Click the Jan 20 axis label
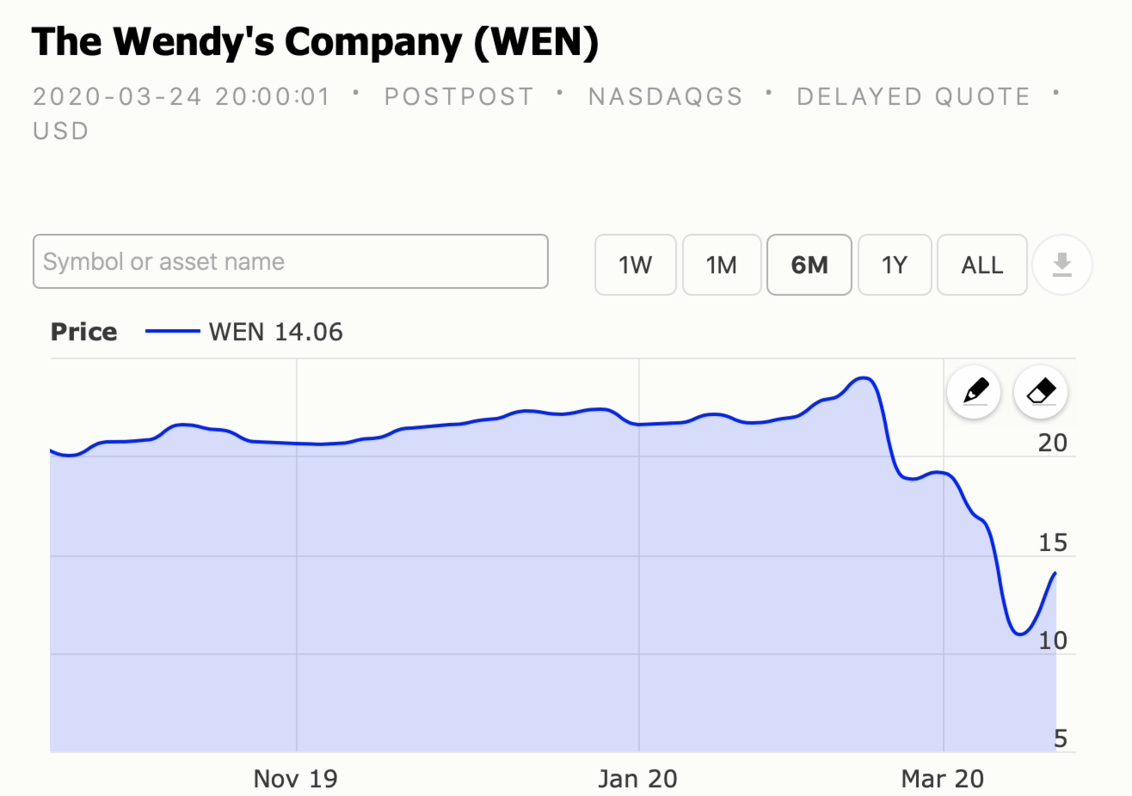 637,777
